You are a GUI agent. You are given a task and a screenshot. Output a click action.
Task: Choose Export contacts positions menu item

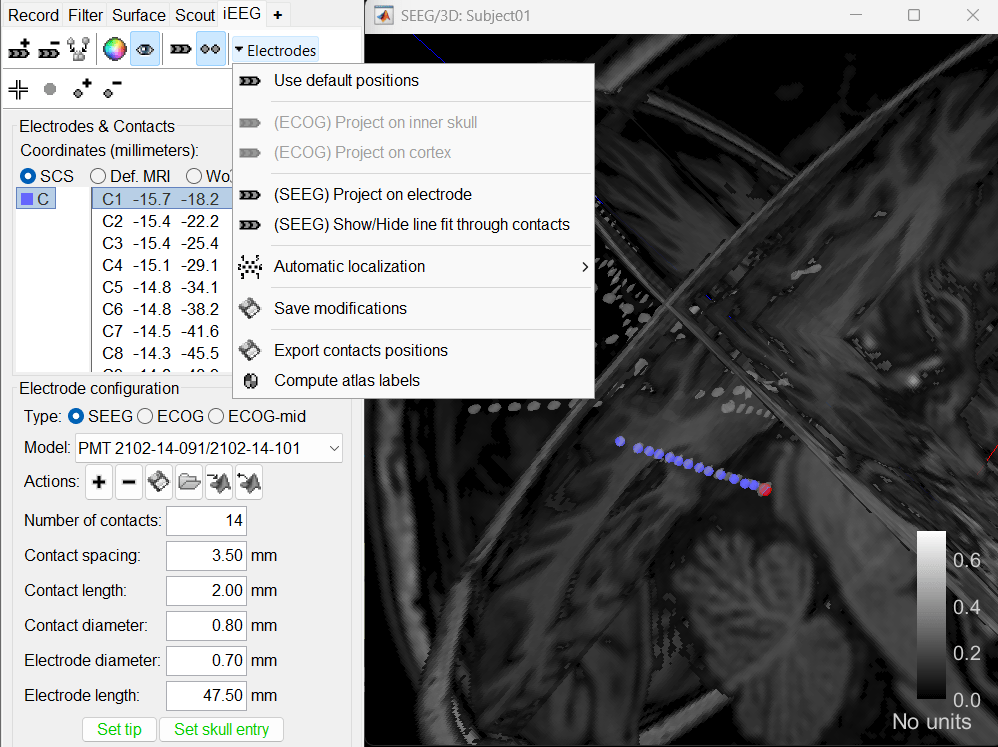[x=360, y=351]
